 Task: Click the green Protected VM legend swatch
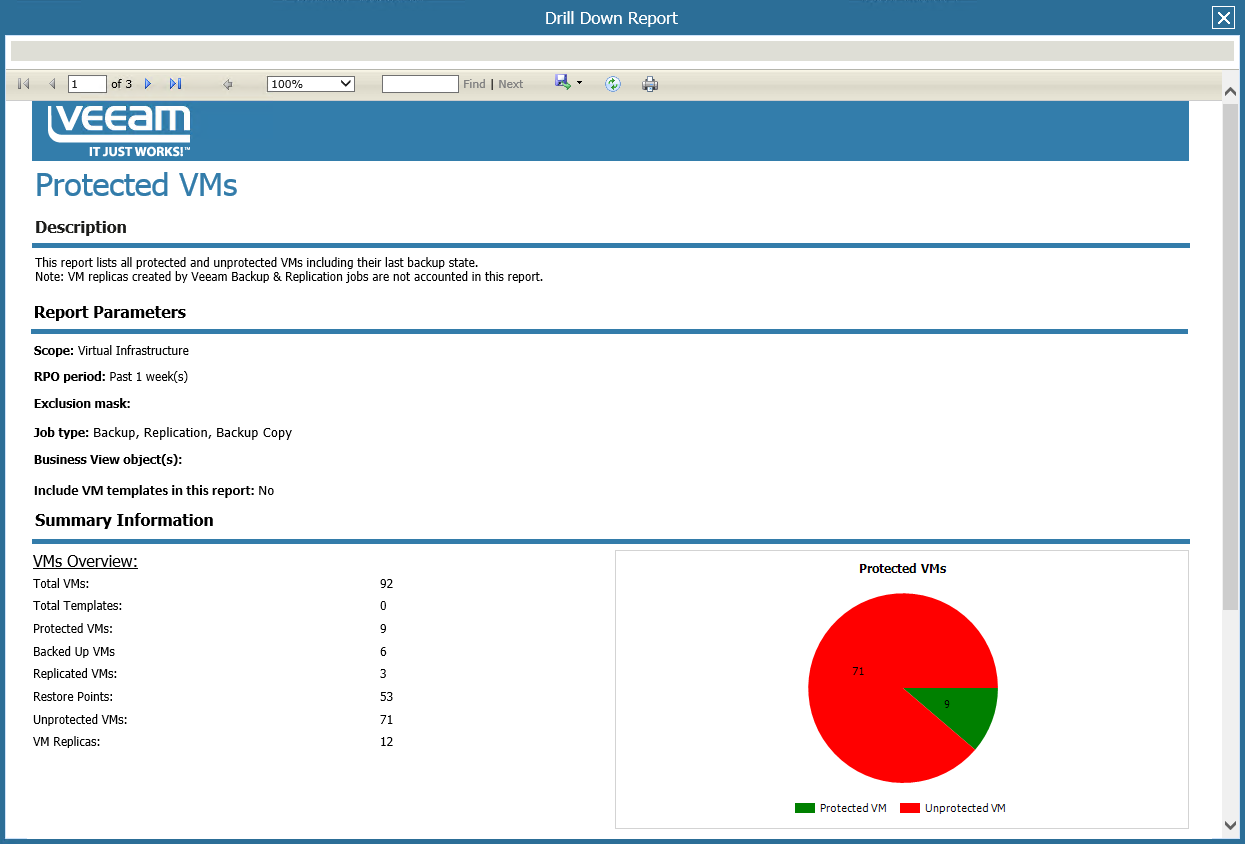805,808
